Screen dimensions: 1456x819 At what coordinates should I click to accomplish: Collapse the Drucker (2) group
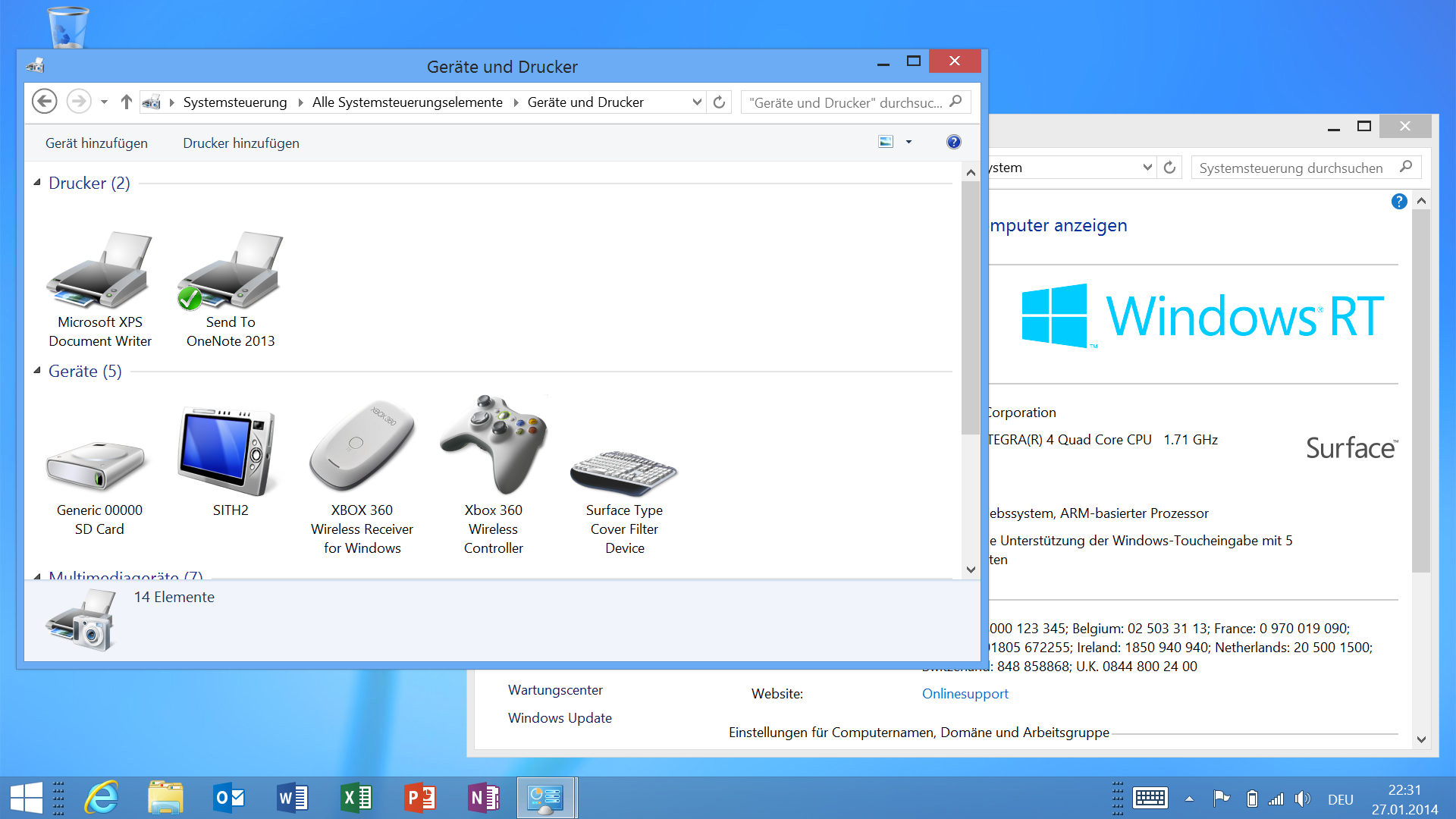pos(36,183)
